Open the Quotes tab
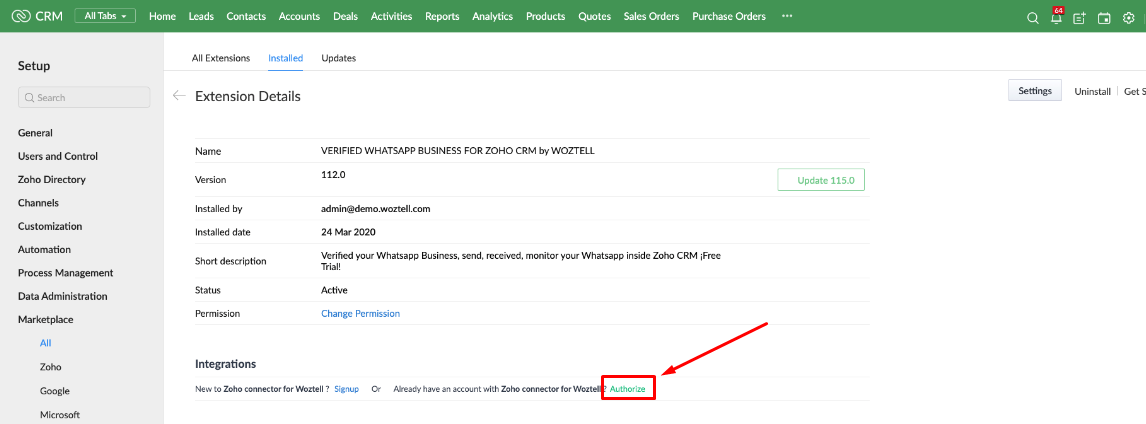The height and width of the screenshot is (424, 1146). (594, 16)
